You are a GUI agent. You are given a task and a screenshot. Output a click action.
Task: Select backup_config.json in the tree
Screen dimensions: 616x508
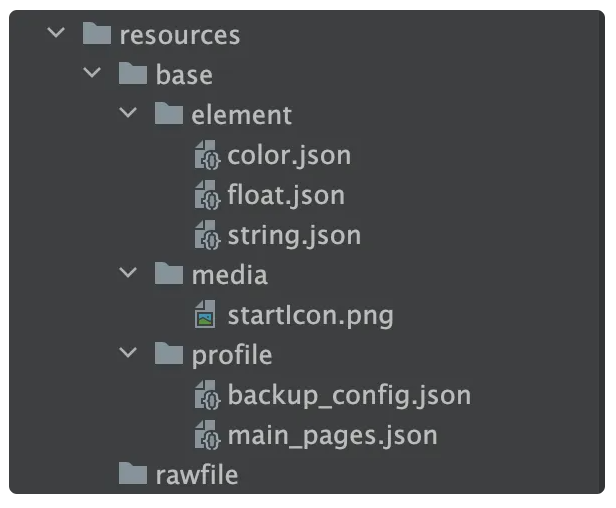coord(349,395)
